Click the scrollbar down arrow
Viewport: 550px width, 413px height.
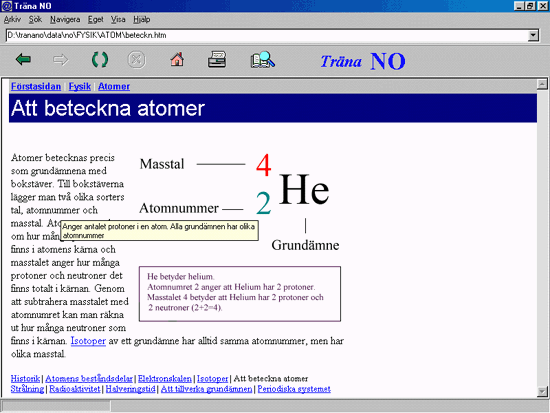(542, 391)
